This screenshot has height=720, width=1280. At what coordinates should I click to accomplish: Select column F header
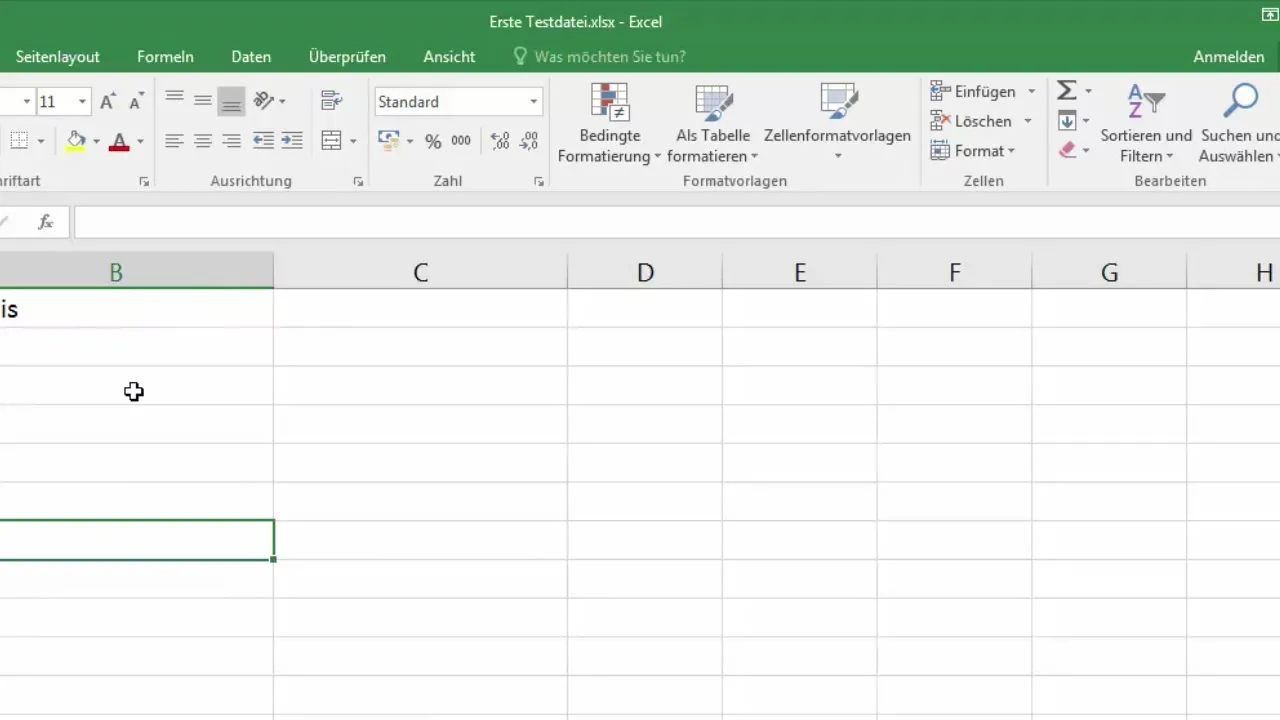pos(954,272)
